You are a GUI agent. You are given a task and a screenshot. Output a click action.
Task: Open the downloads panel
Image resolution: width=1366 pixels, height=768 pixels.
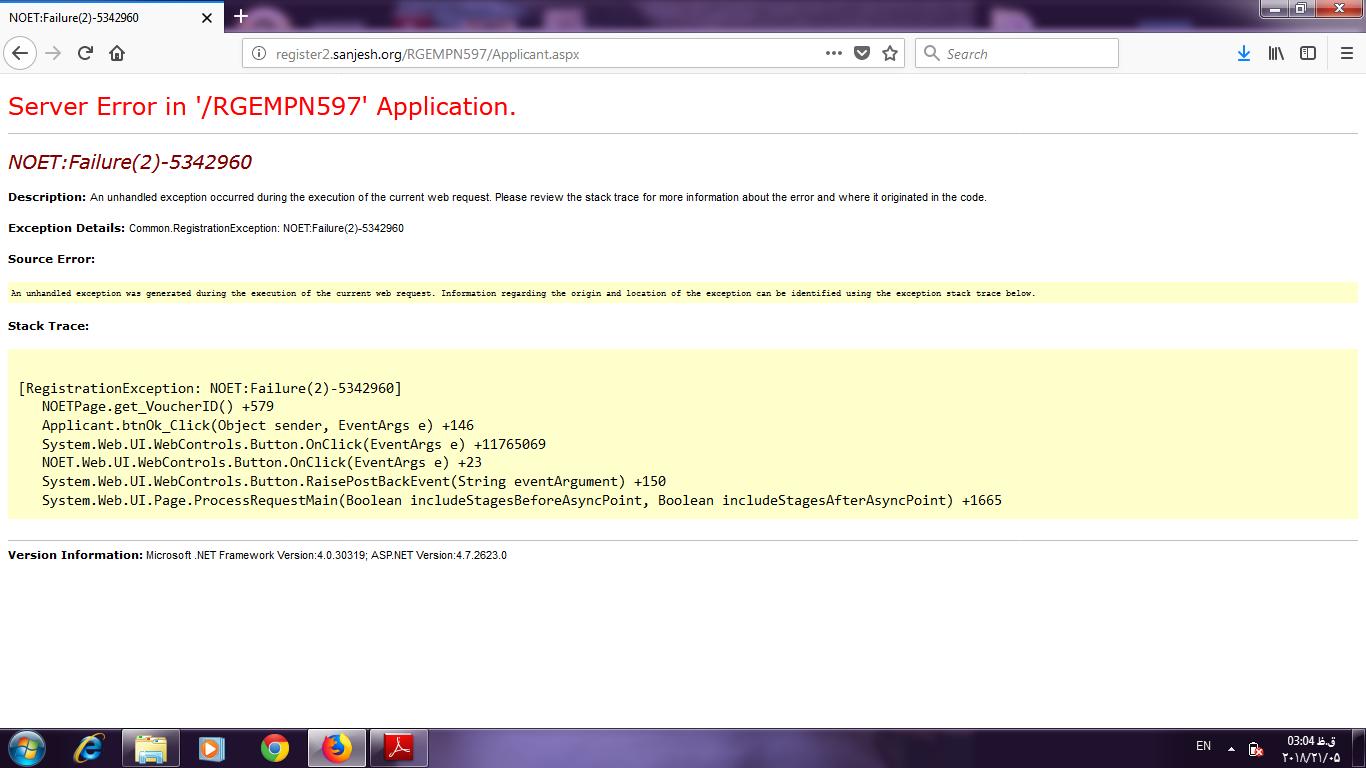[x=1244, y=53]
